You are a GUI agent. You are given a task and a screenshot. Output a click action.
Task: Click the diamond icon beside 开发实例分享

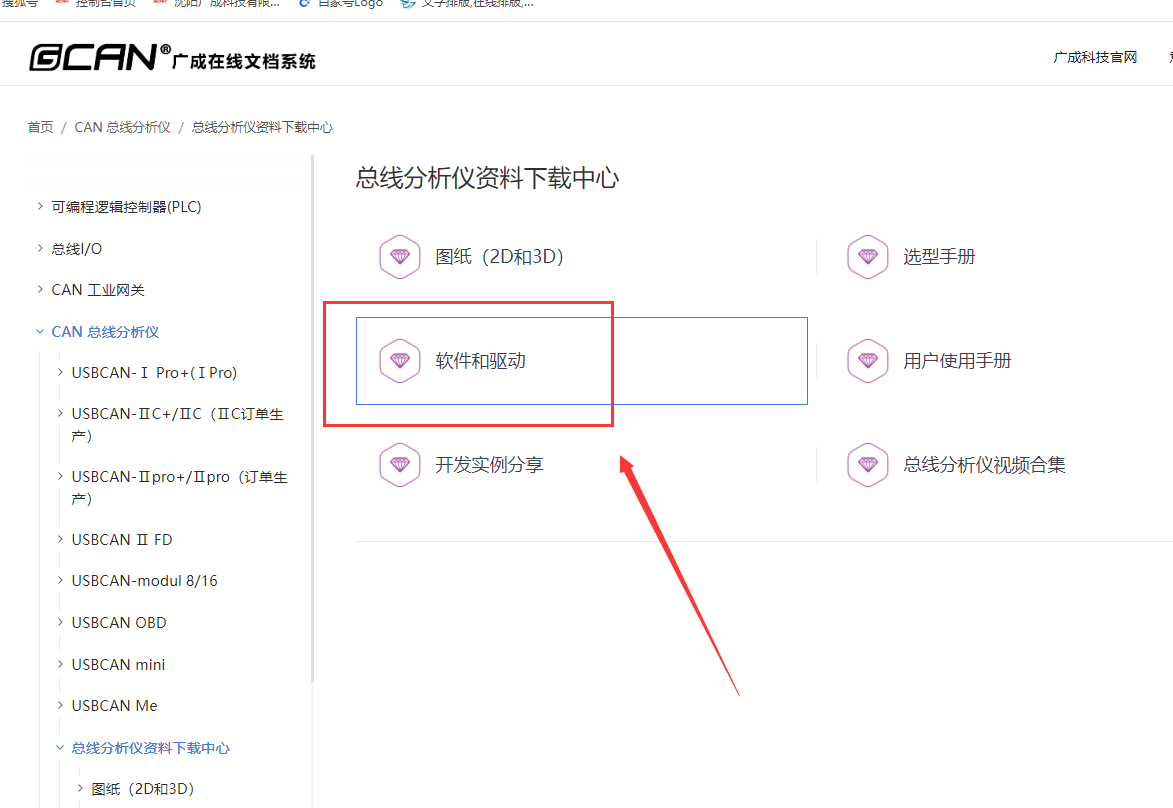click(x=400, y=465)
